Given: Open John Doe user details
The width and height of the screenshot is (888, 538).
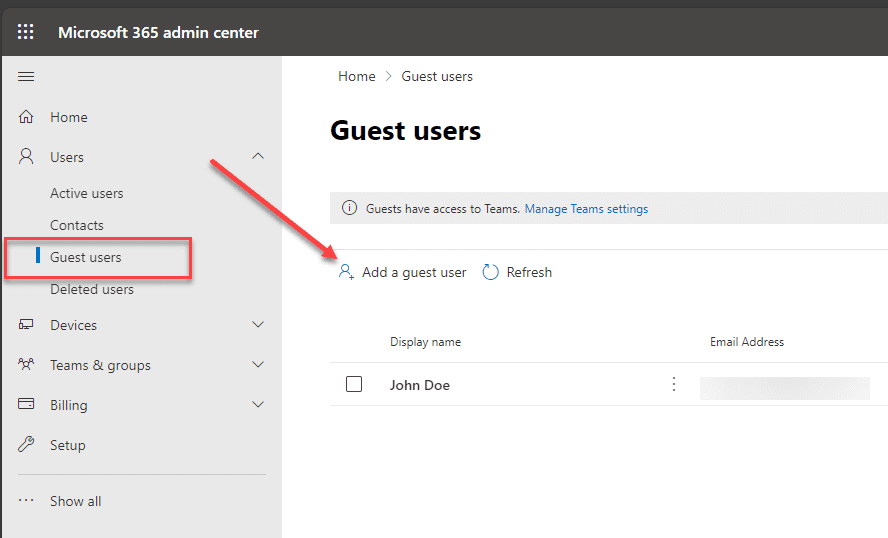Looking at the screenshot, I should click(x=420, y=385).
